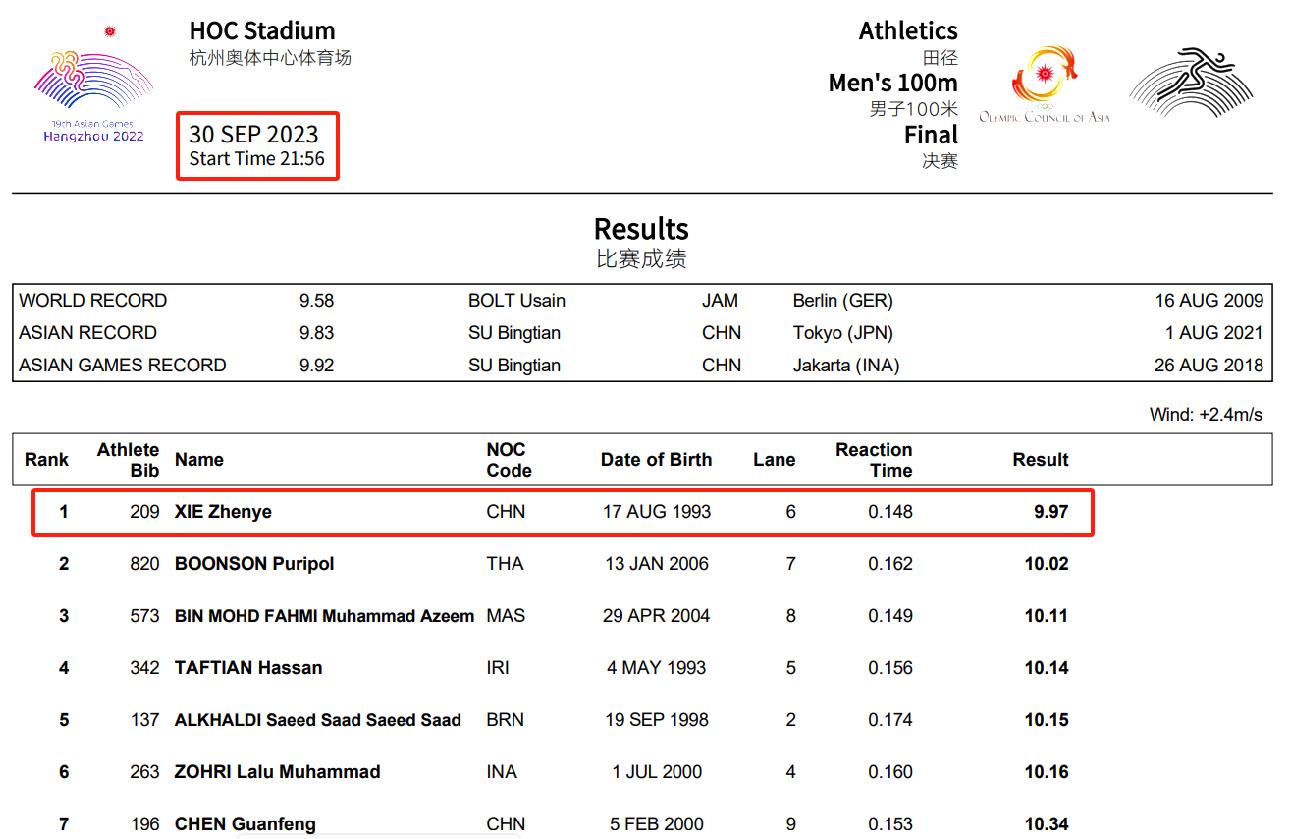Select the name XIE Zhenye
1291x839 pixels.
pos(223,512)
